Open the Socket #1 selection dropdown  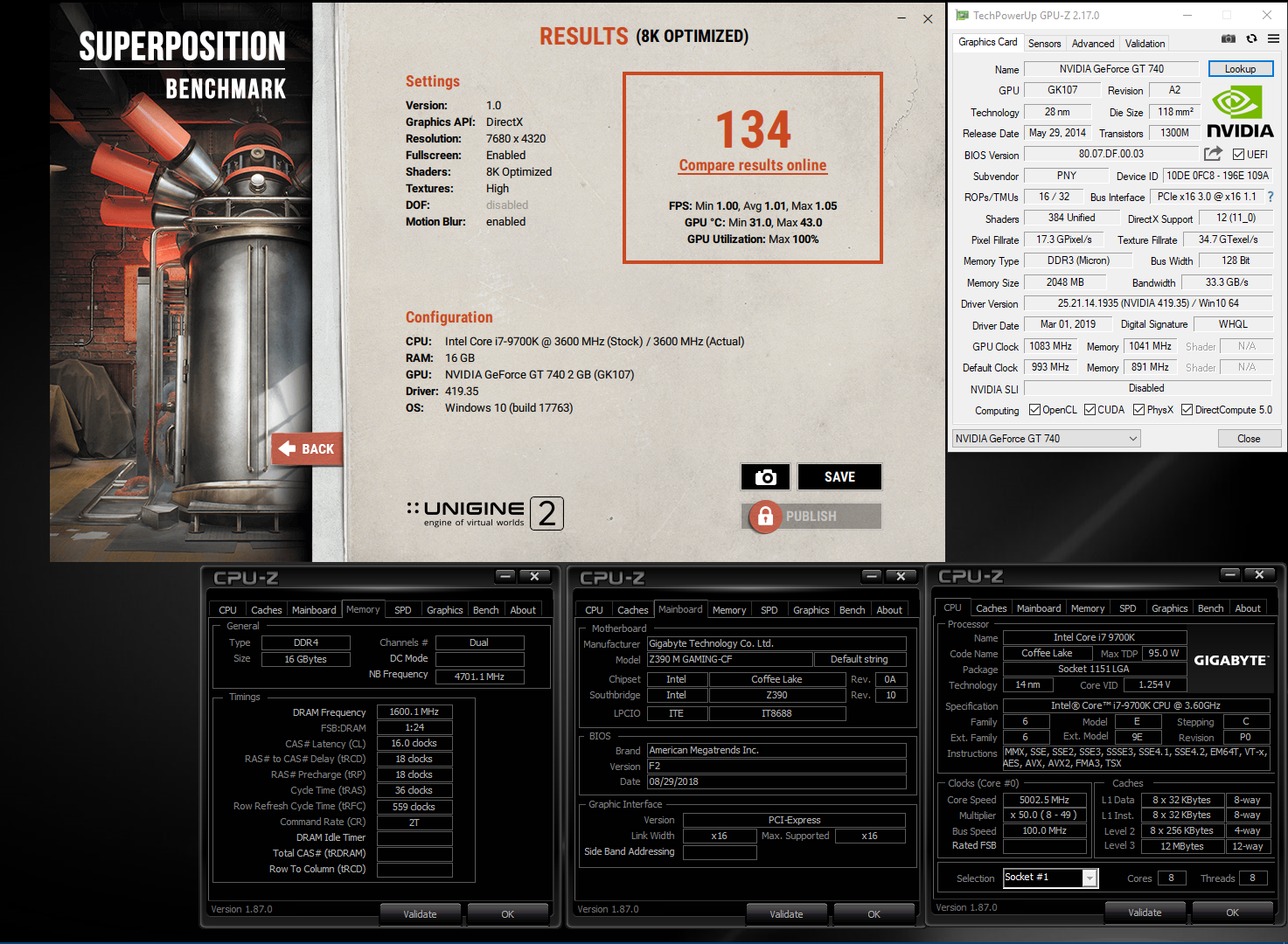[x=1051, y=878]
